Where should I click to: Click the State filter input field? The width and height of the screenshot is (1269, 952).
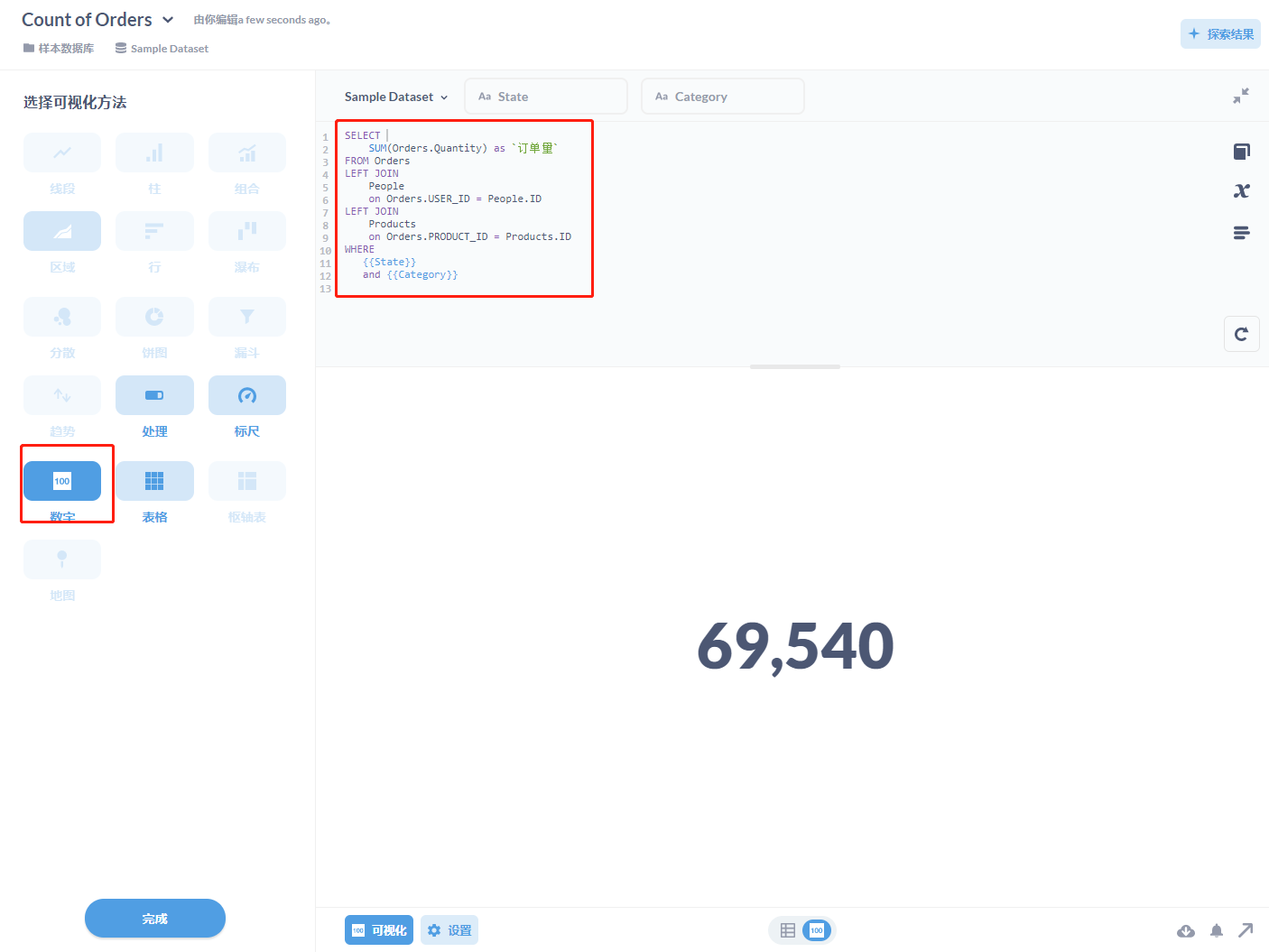546,96
